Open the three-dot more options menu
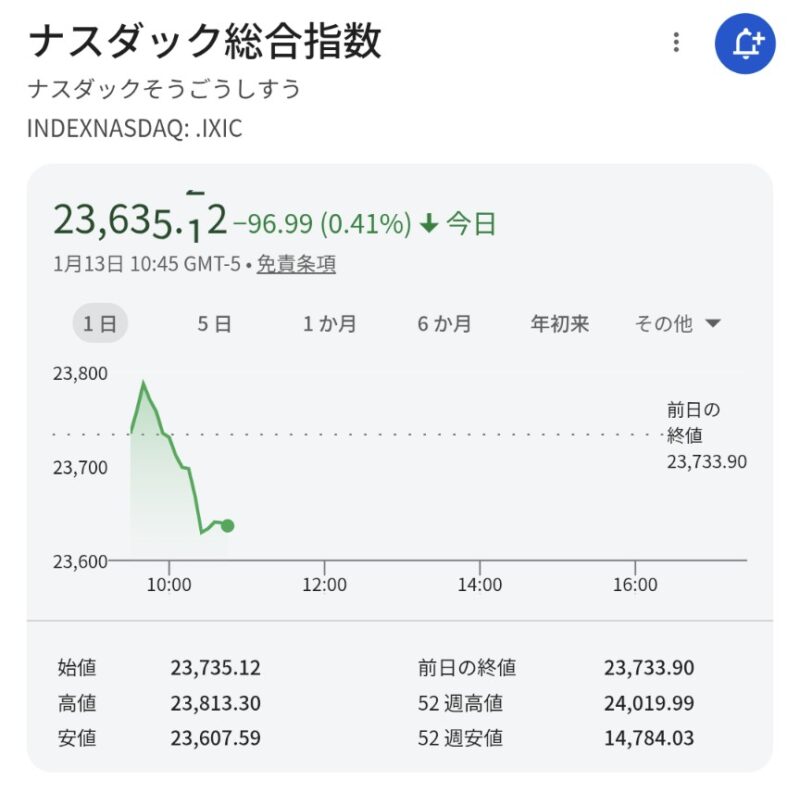 (x=677, y=43)
